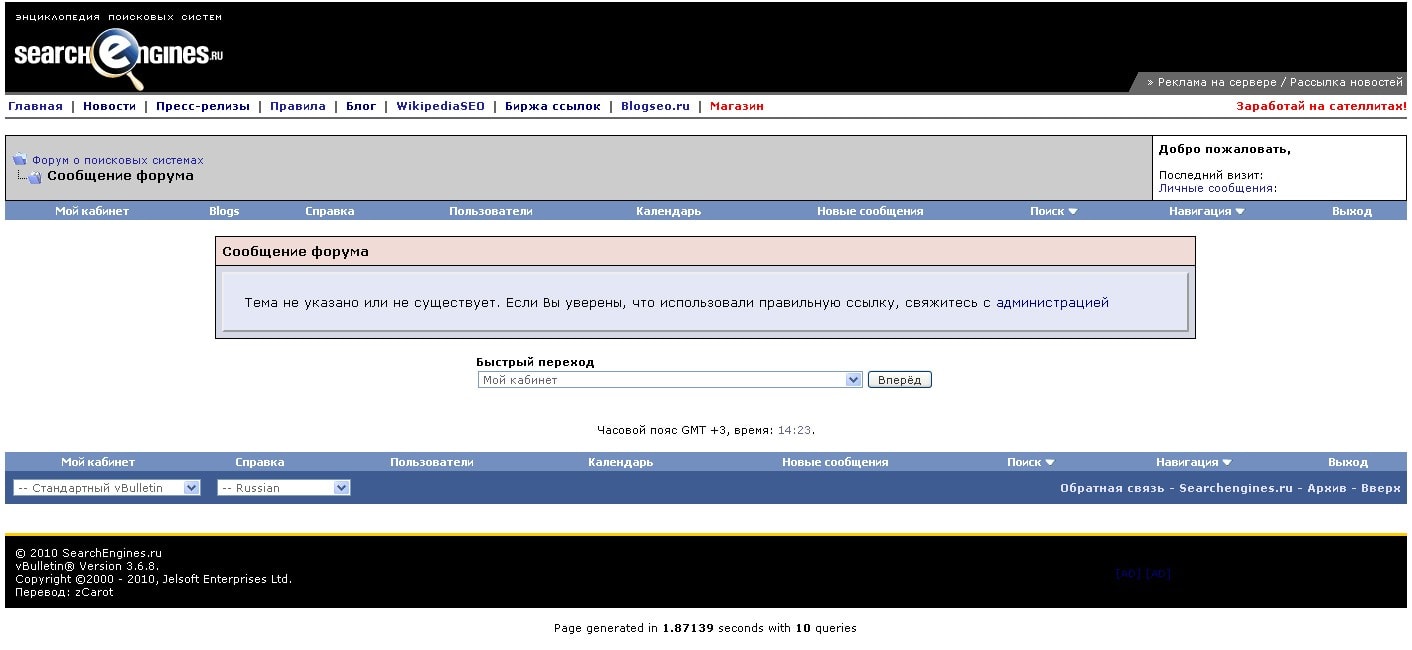
Task: Open Календарь in the bottom navbar
Action: (621, 462)
